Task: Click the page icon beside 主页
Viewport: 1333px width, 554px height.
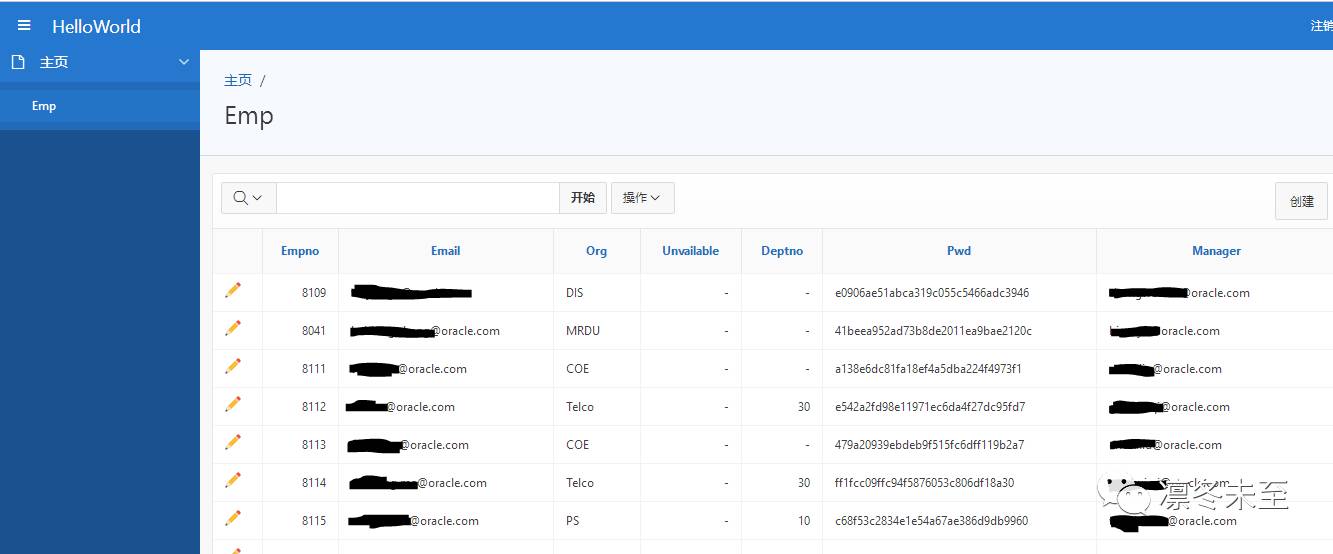Action: pos(17,62)
